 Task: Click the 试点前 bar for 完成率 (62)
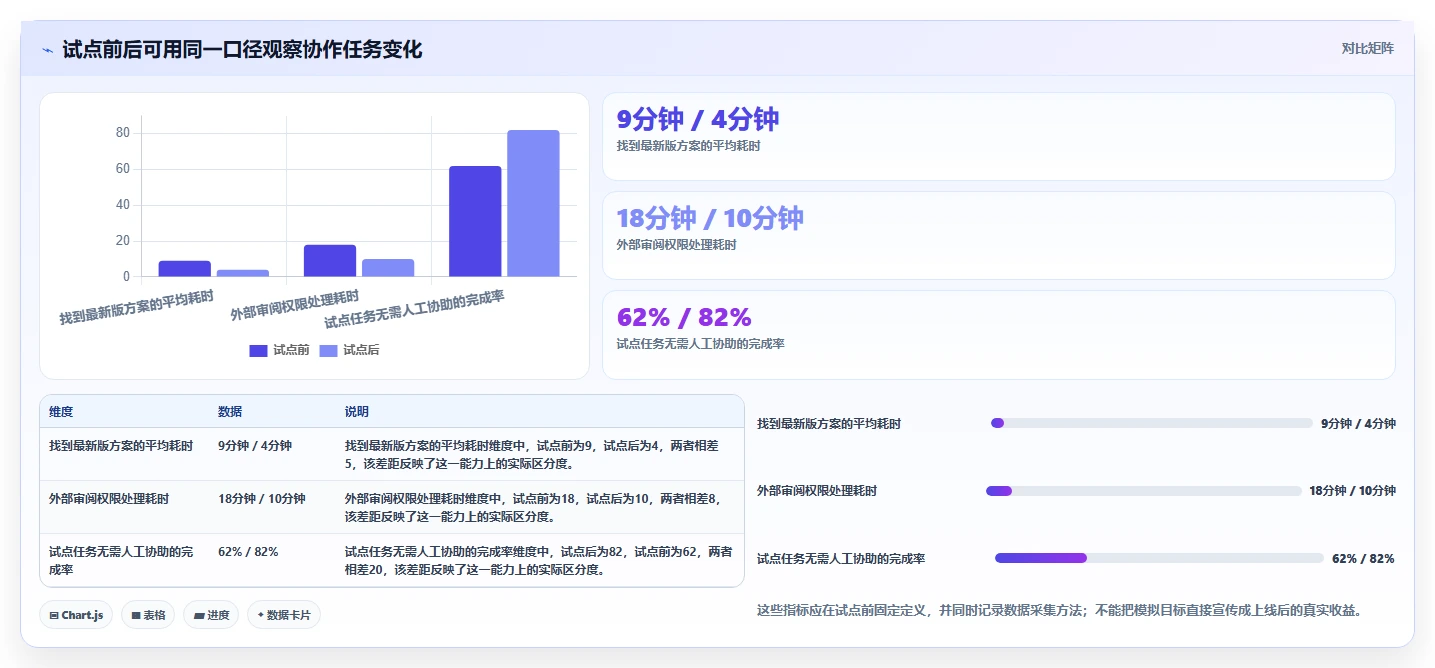(475, 221)
